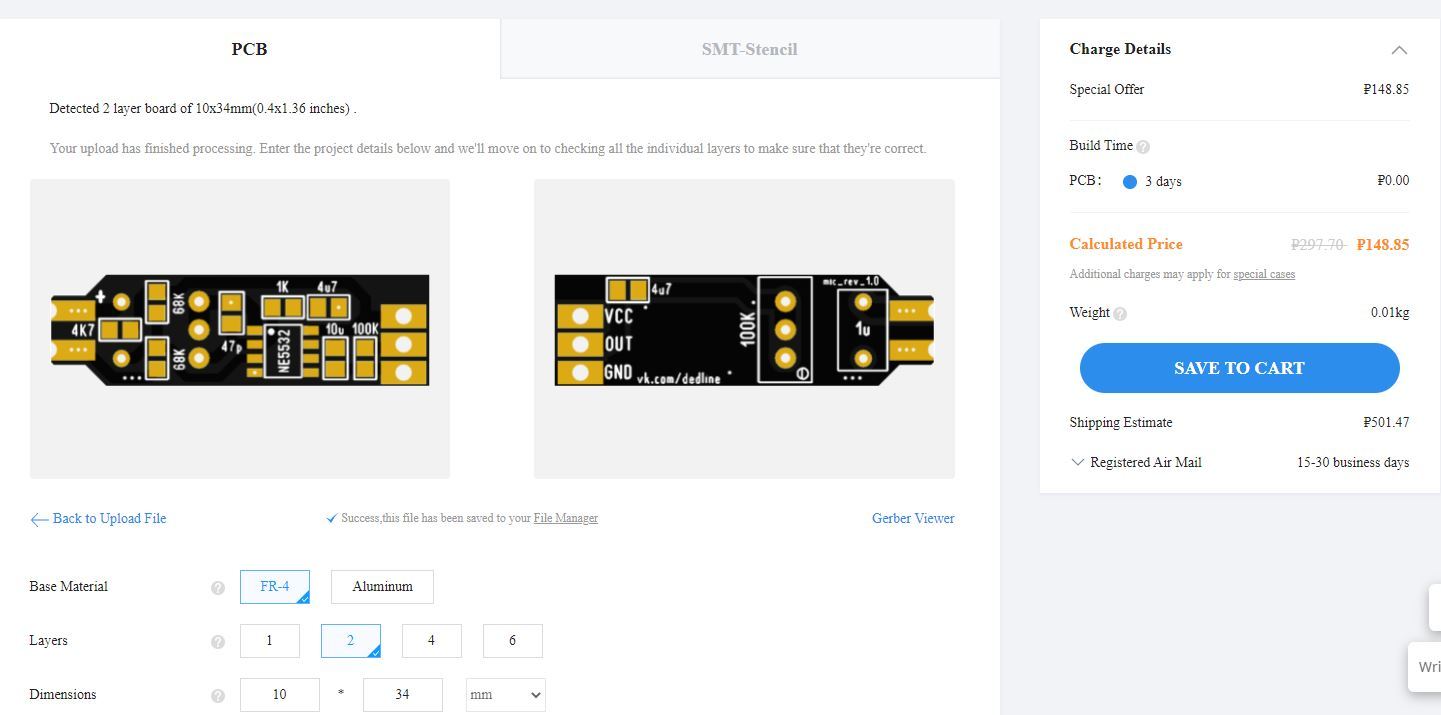Switch to the PCB tab
The height and width of the screenshot is (715, 1441).
coord(250,49)
